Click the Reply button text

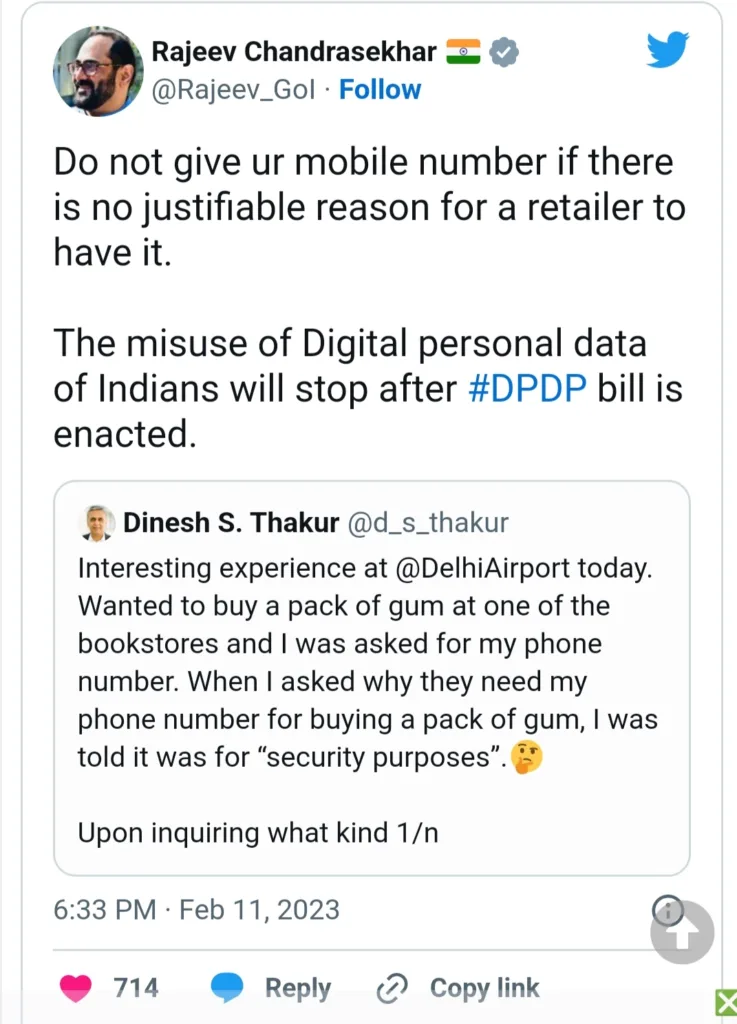297,989
